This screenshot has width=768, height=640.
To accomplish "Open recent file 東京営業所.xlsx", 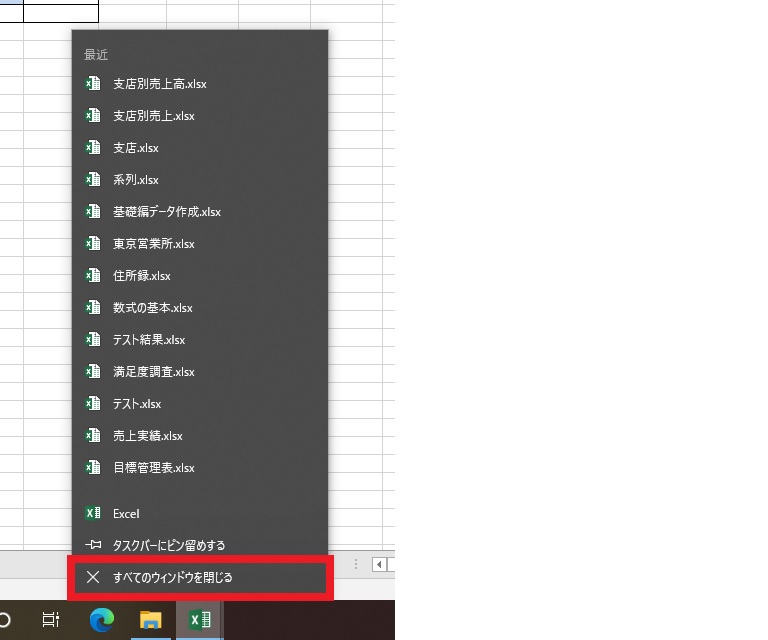I will pyautogui.click(x=200, y=243).
